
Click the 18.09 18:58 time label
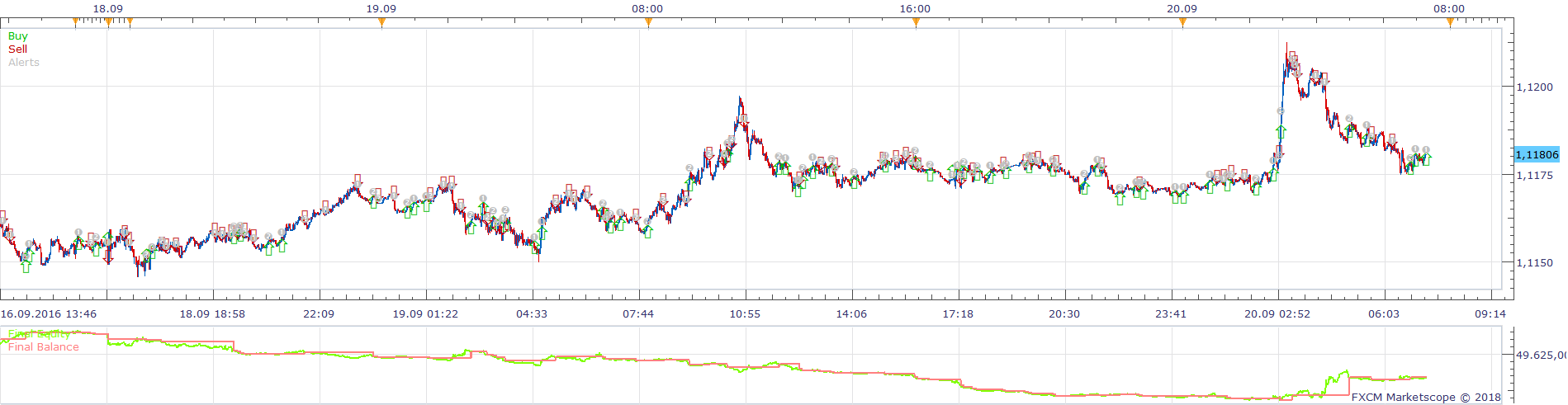213,314
